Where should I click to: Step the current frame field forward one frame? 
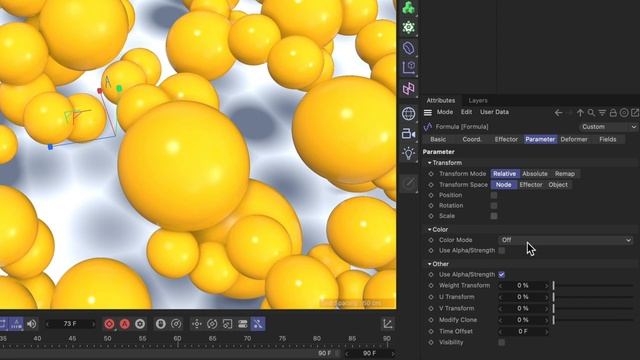(93, 324)
